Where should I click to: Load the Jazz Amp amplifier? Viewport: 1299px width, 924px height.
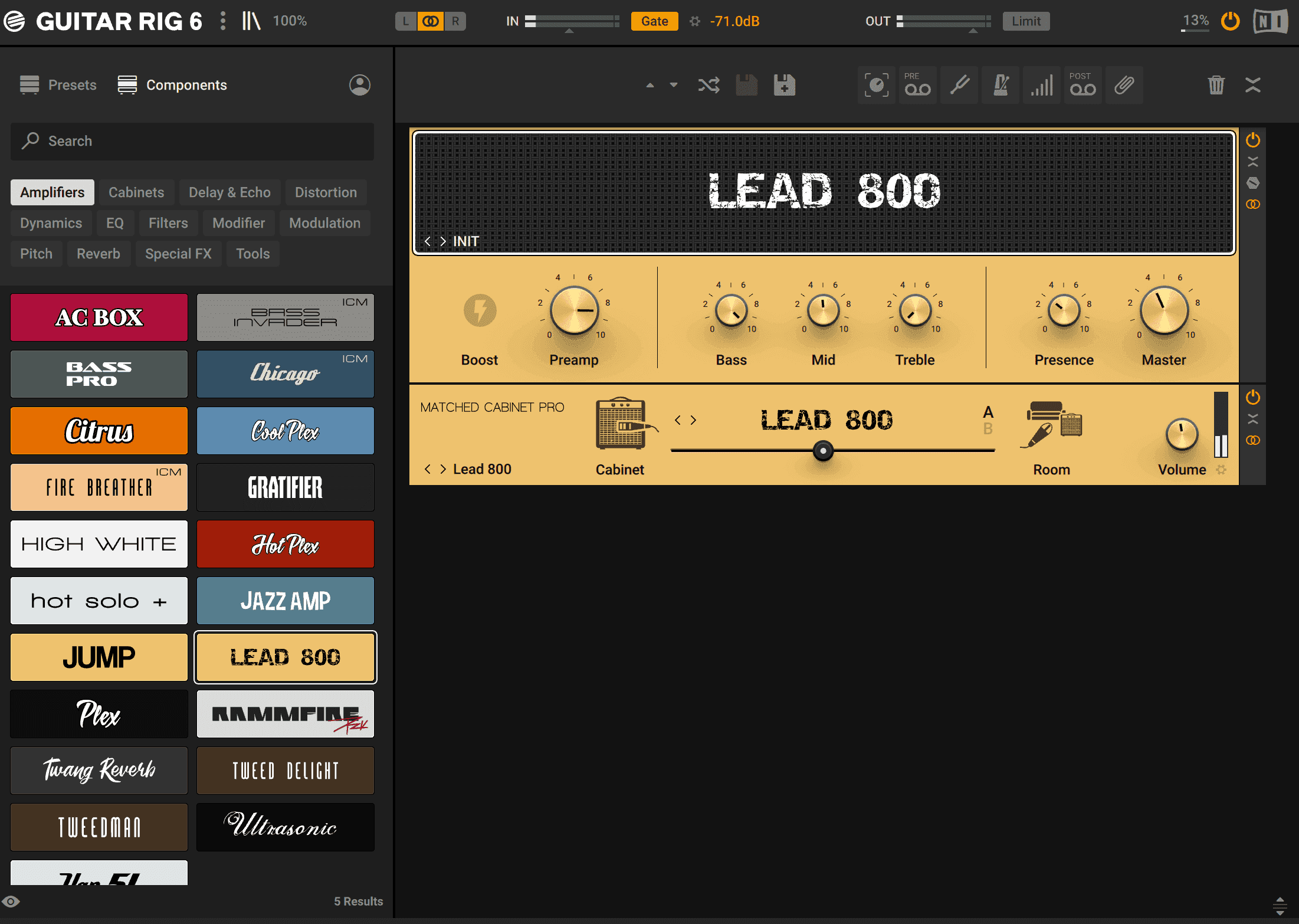(x=286, y=601)
